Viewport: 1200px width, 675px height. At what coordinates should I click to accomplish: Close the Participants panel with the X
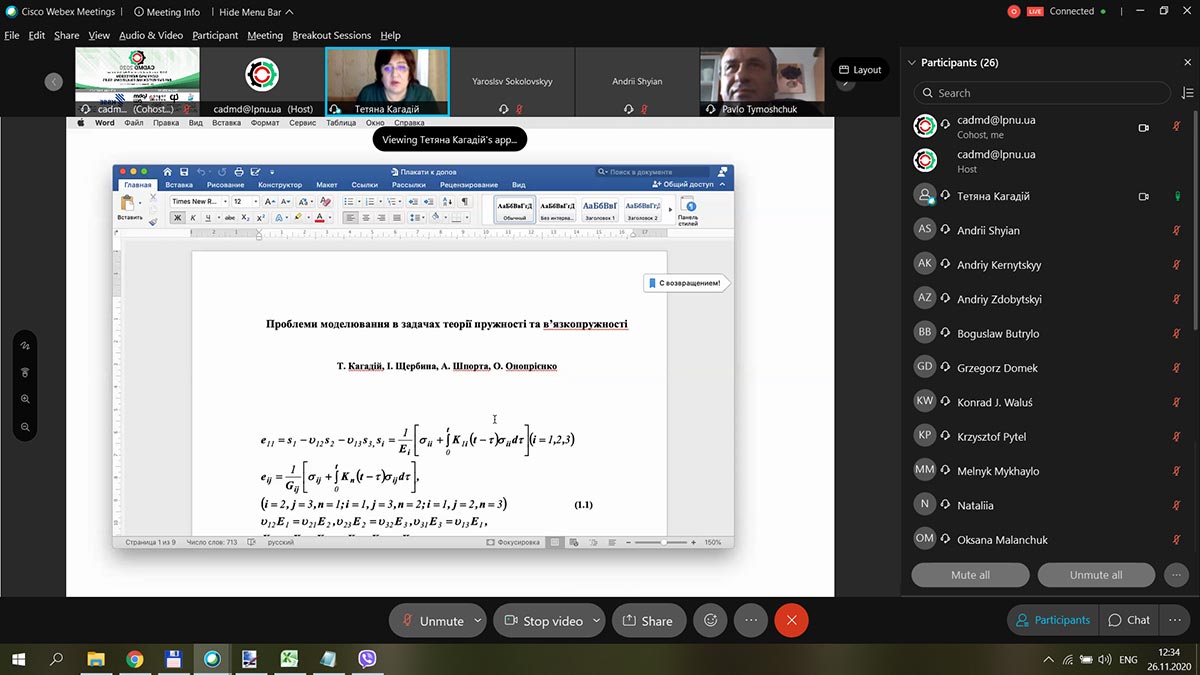click(1187, 62)
